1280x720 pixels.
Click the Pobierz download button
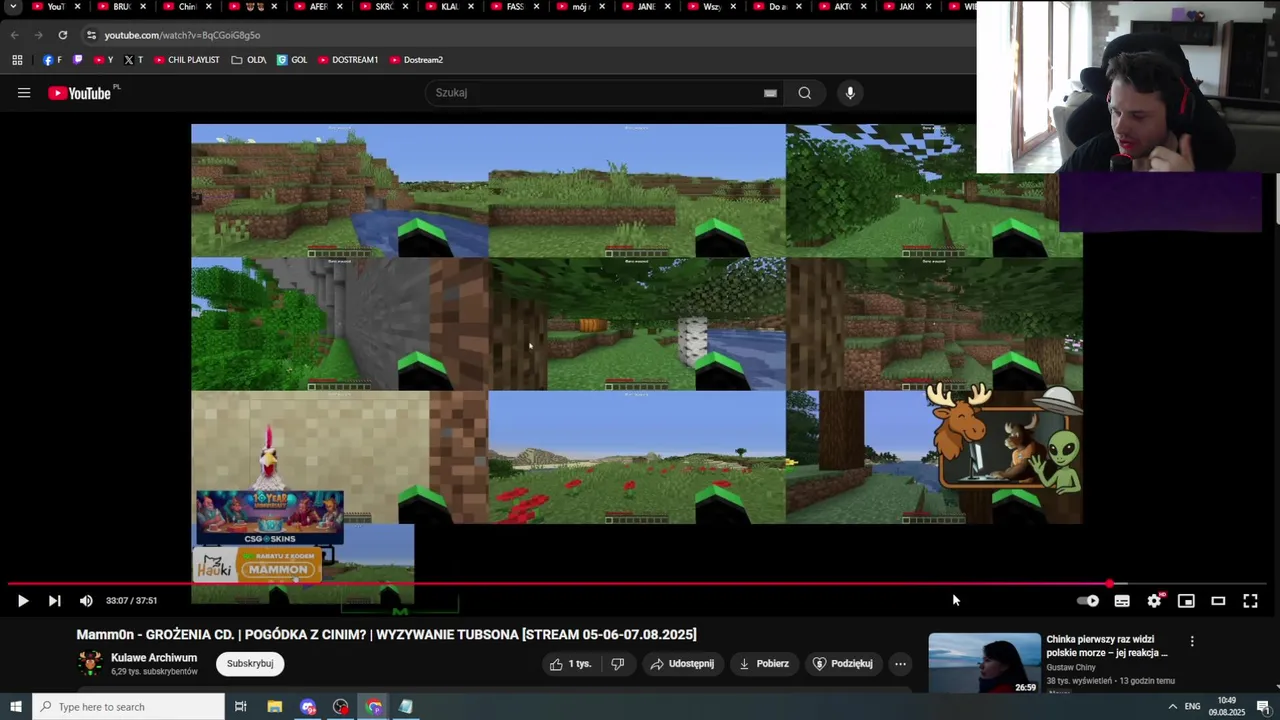(764, 664)
